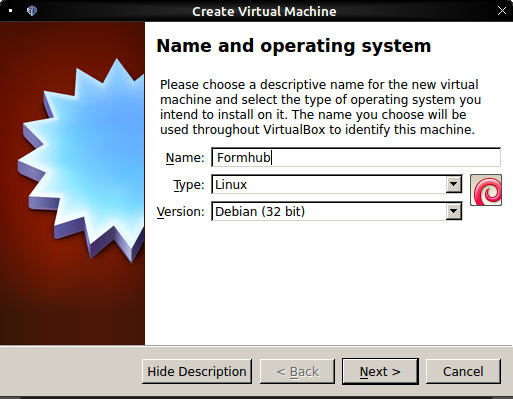This screenshot has width=513, height=399.
Task: Open the Type dropdown showing Linux
Action: coord(337,184)
